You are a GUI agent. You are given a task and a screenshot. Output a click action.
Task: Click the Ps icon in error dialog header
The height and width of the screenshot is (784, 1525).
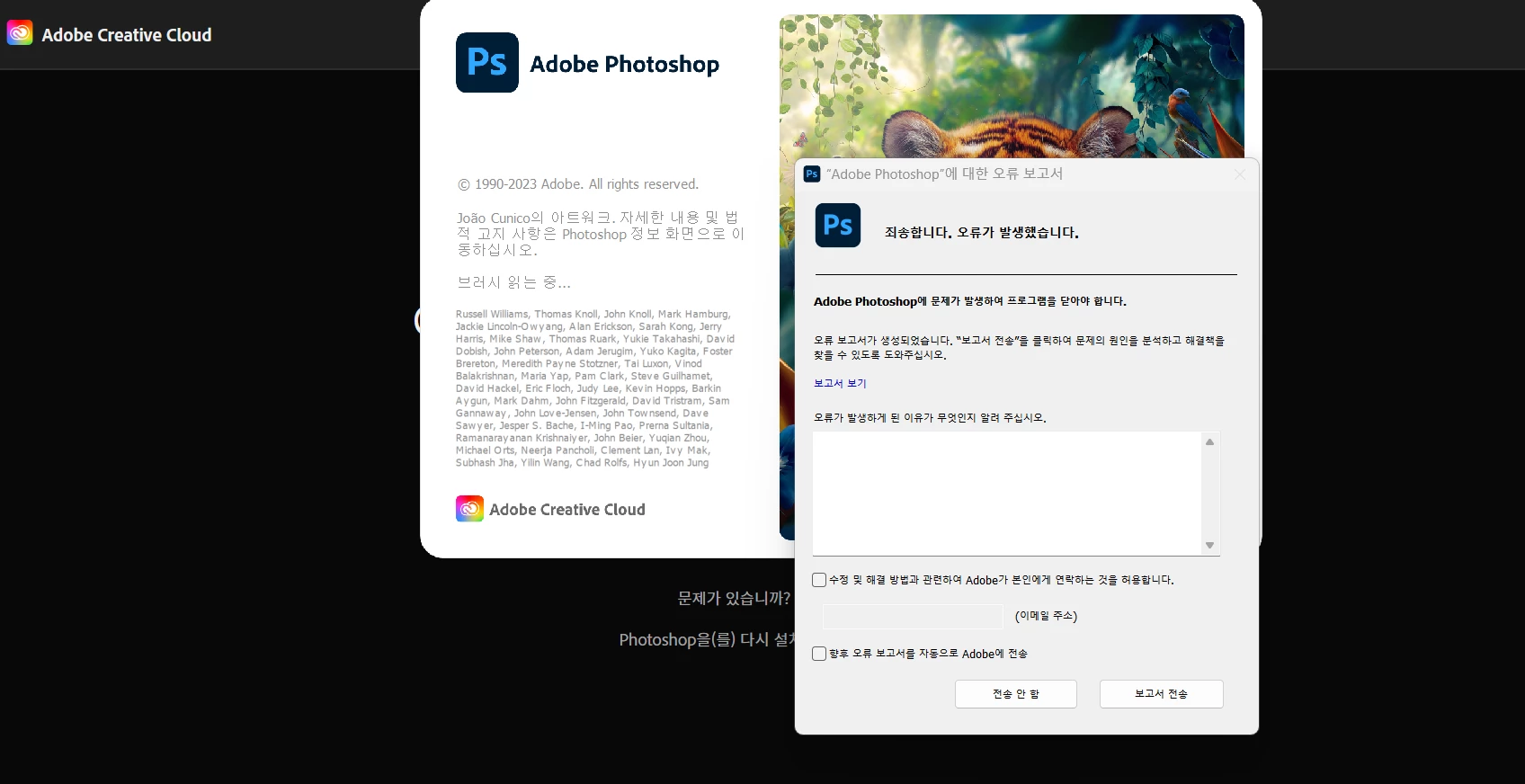click(838, 226)
